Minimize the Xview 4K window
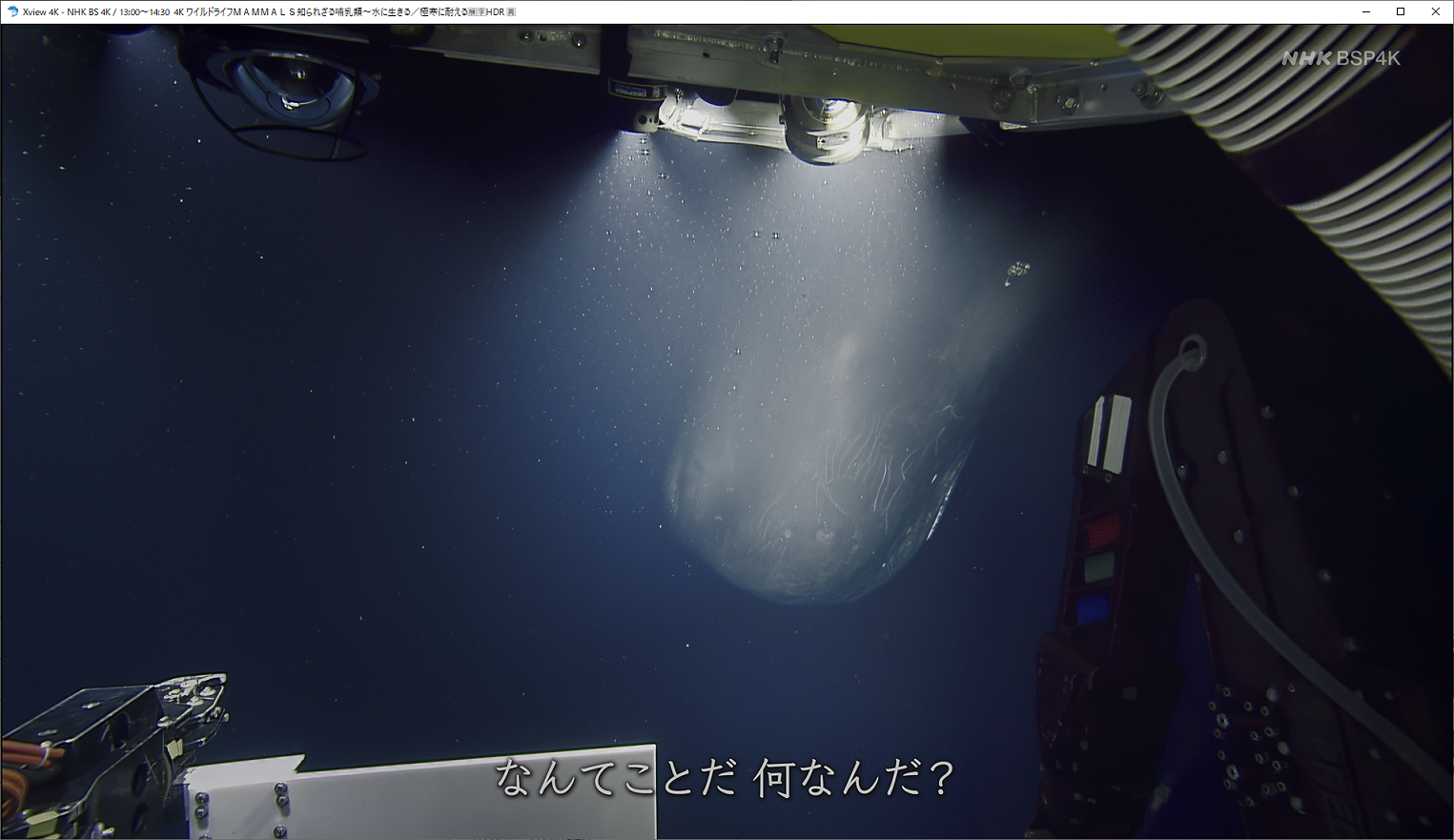 coord(1366,11)
